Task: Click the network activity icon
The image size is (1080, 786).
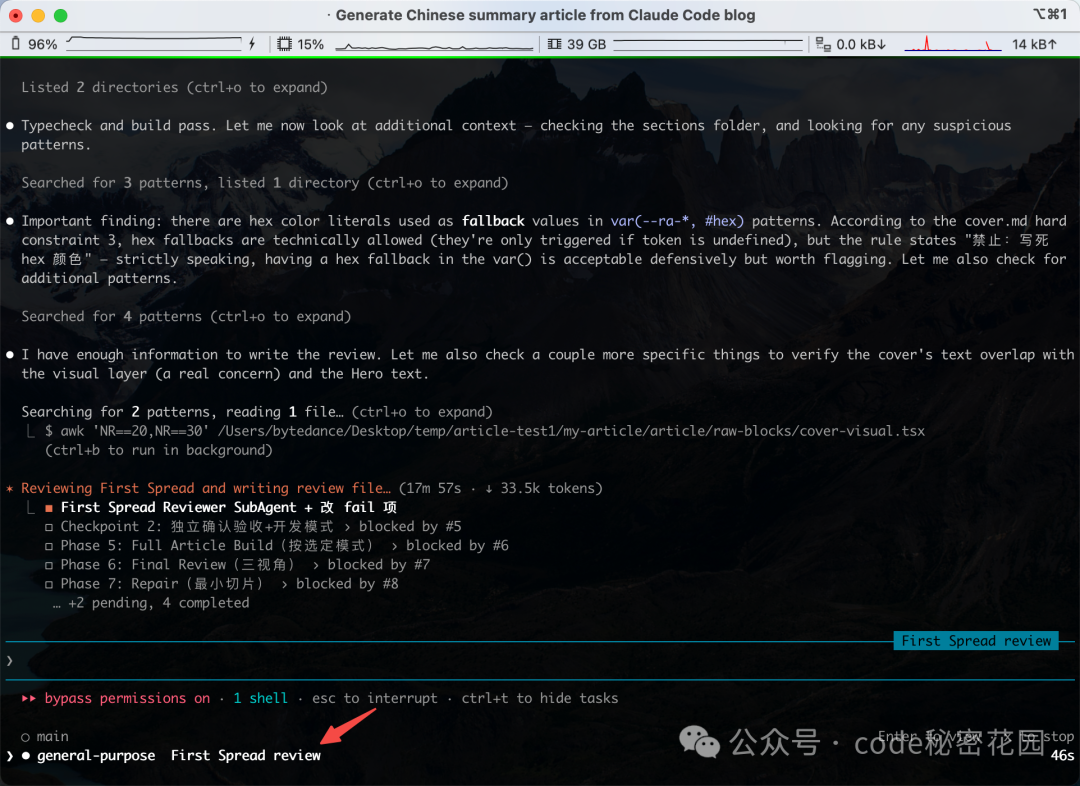Action: [x=822, y=44]
